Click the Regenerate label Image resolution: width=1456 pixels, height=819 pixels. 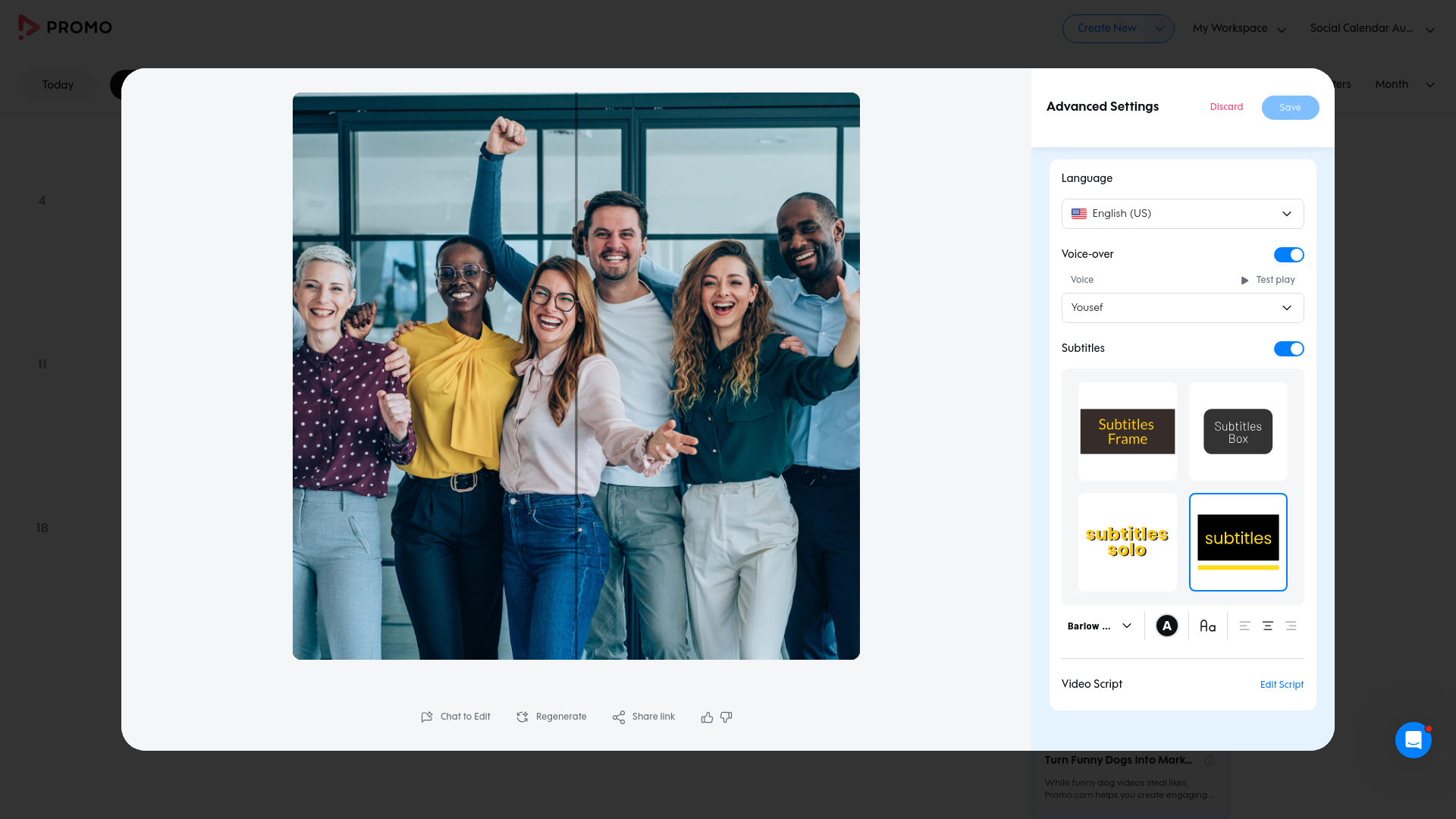(561, 717)
